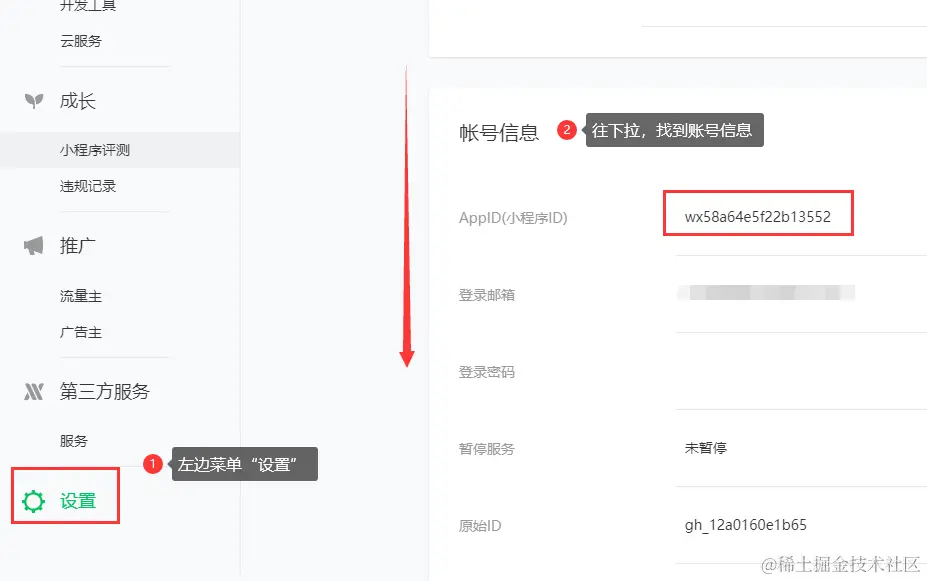This screenshot has width=927, height=581.
Task: Click the 登录密码 label
Action: click(x=487, y=372)
